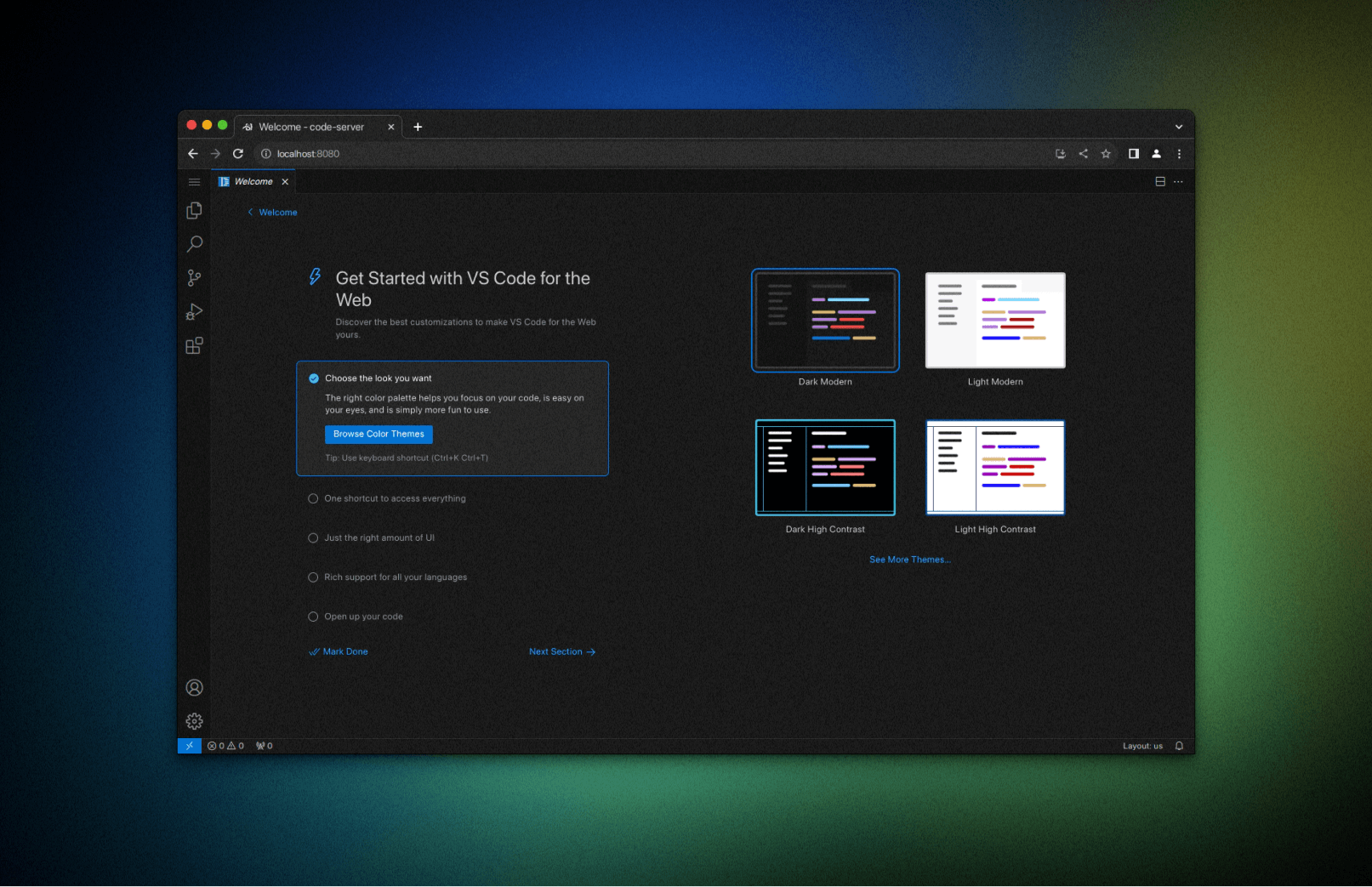View site information icon next to URL
Image resolution: width=1372 pixels, height=887 pixels.
[x=265, y=154]
